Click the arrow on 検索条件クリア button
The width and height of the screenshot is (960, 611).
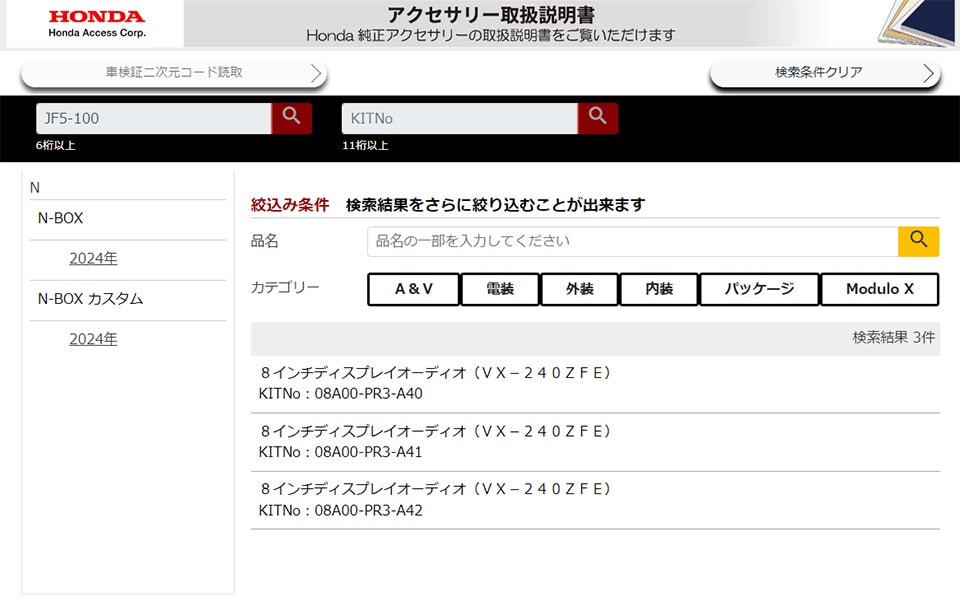click(928, 73)
